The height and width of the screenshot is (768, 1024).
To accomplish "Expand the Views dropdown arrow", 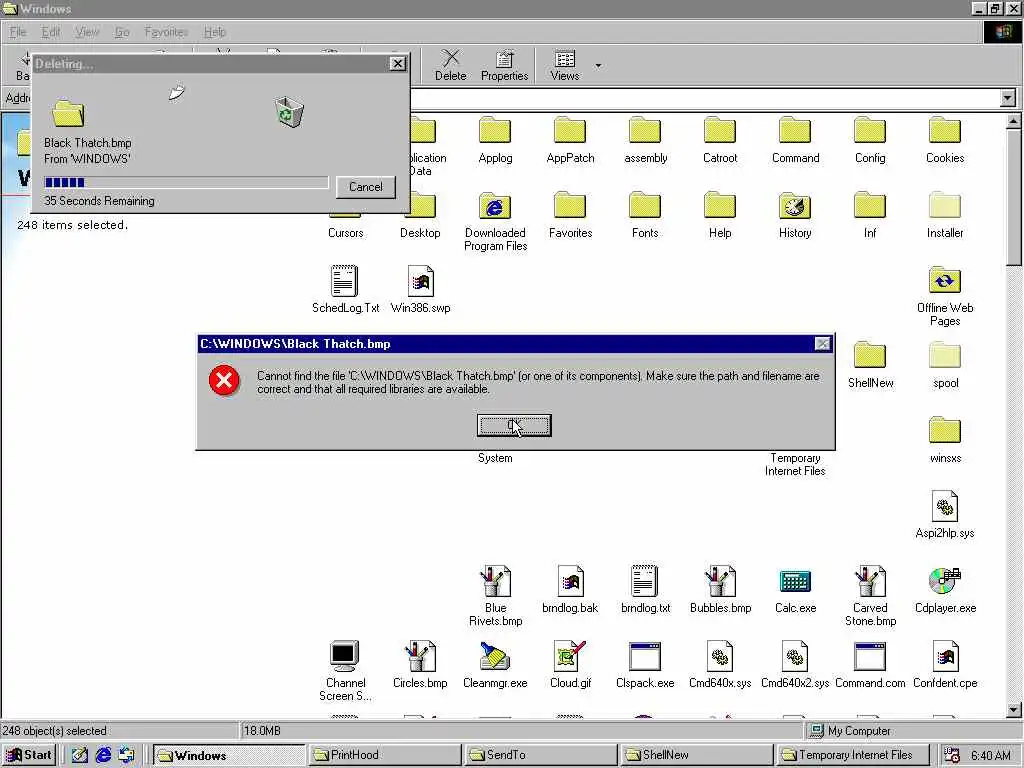I will pos(598,65).
